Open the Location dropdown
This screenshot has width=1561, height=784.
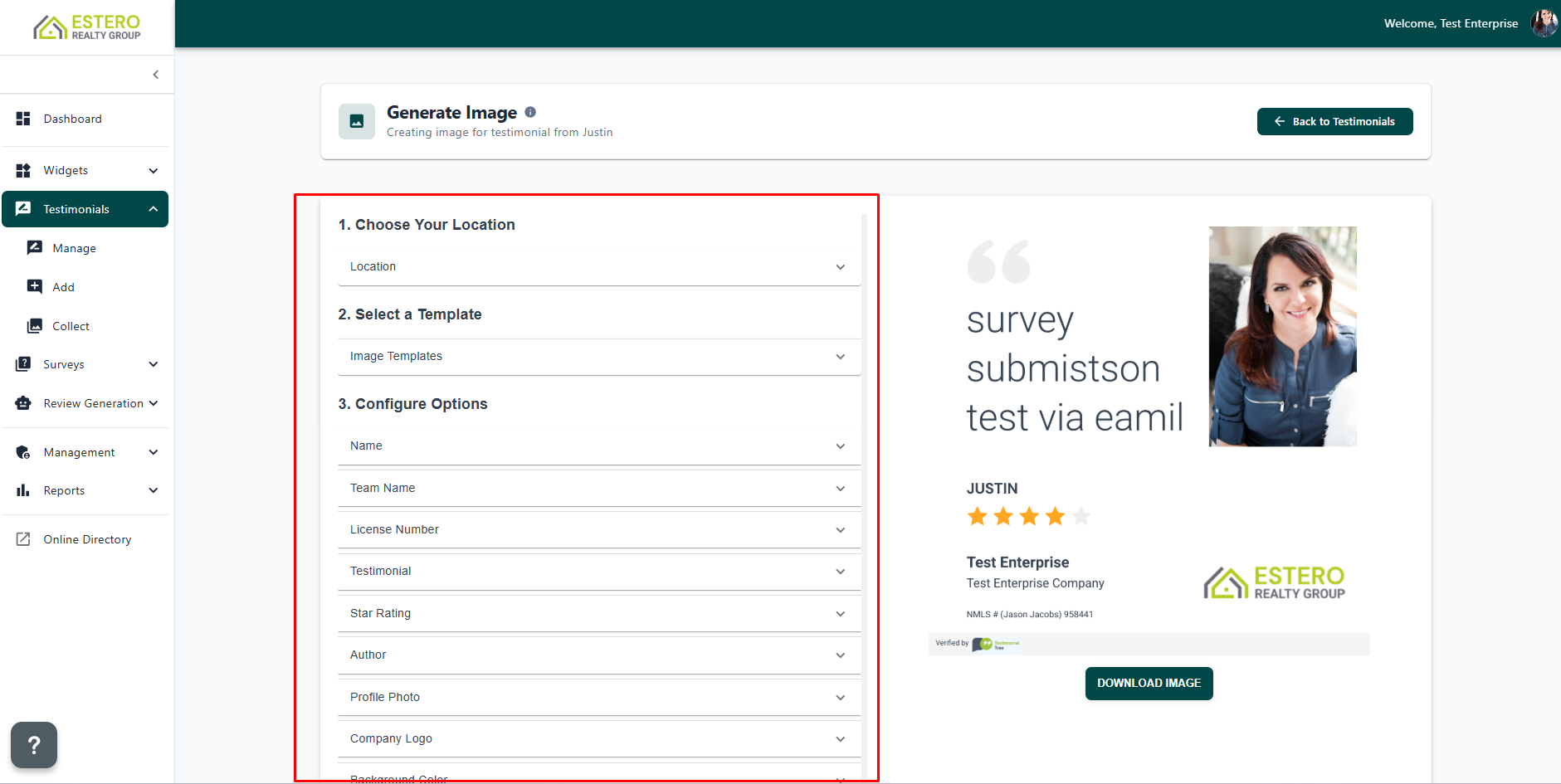click(x=599, y=267)
